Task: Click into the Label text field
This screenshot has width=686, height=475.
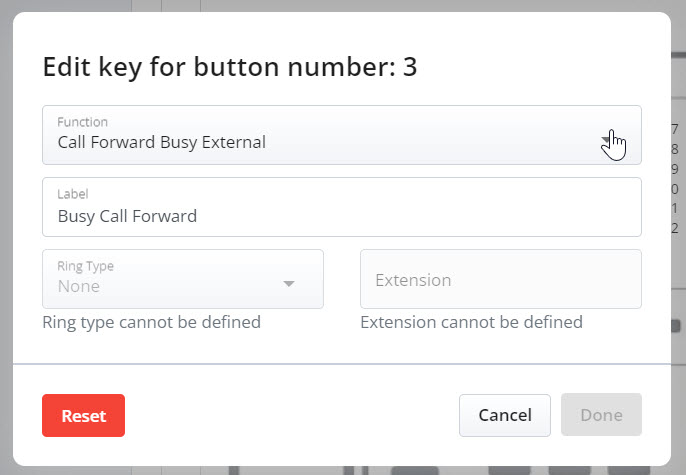Action: 342,207
